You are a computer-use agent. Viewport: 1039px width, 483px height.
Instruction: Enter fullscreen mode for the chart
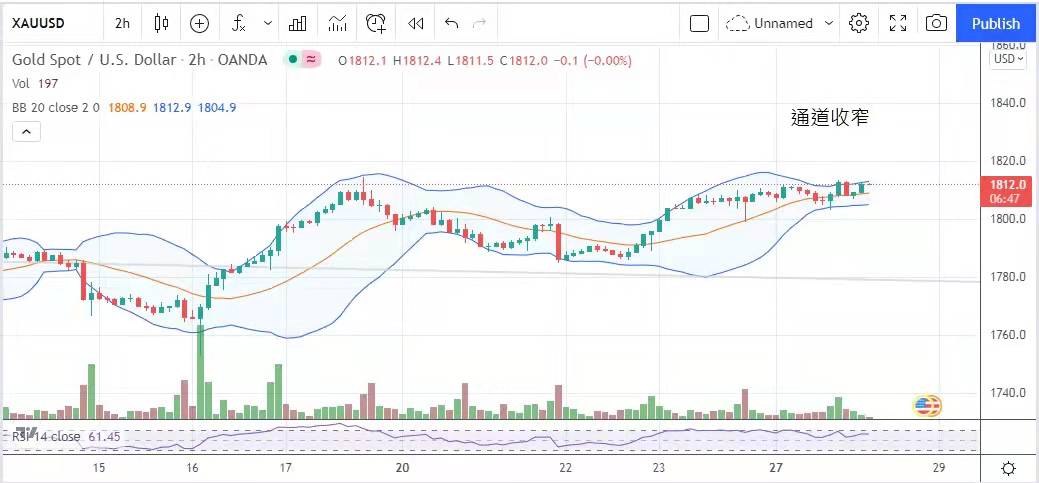click(898, 23)
